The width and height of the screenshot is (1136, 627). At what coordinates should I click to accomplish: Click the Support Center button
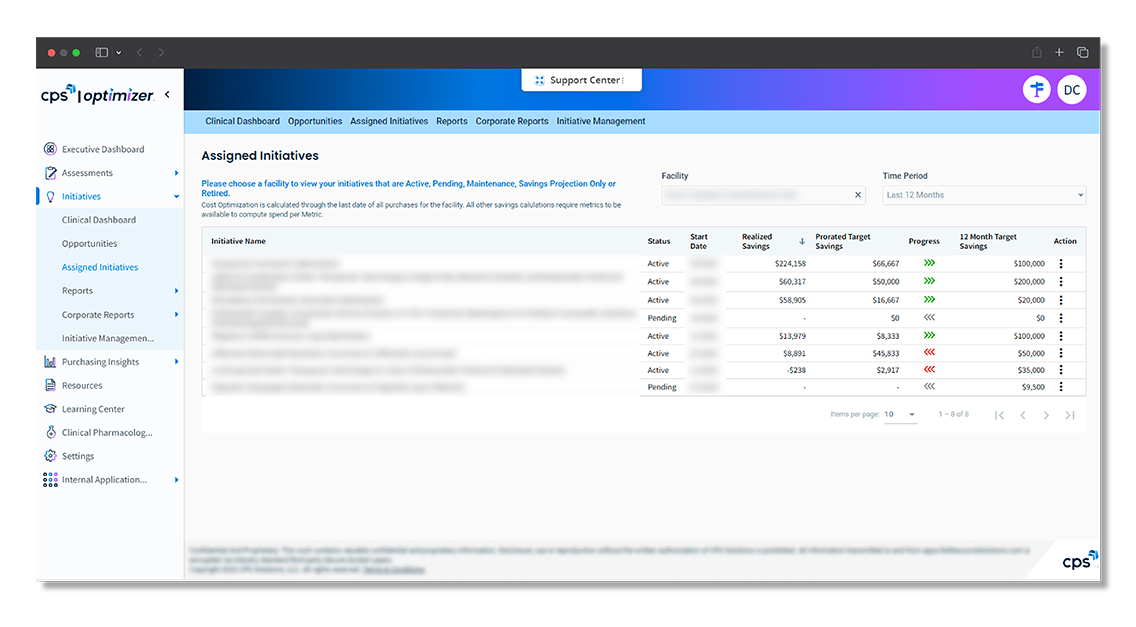point(581,79)
